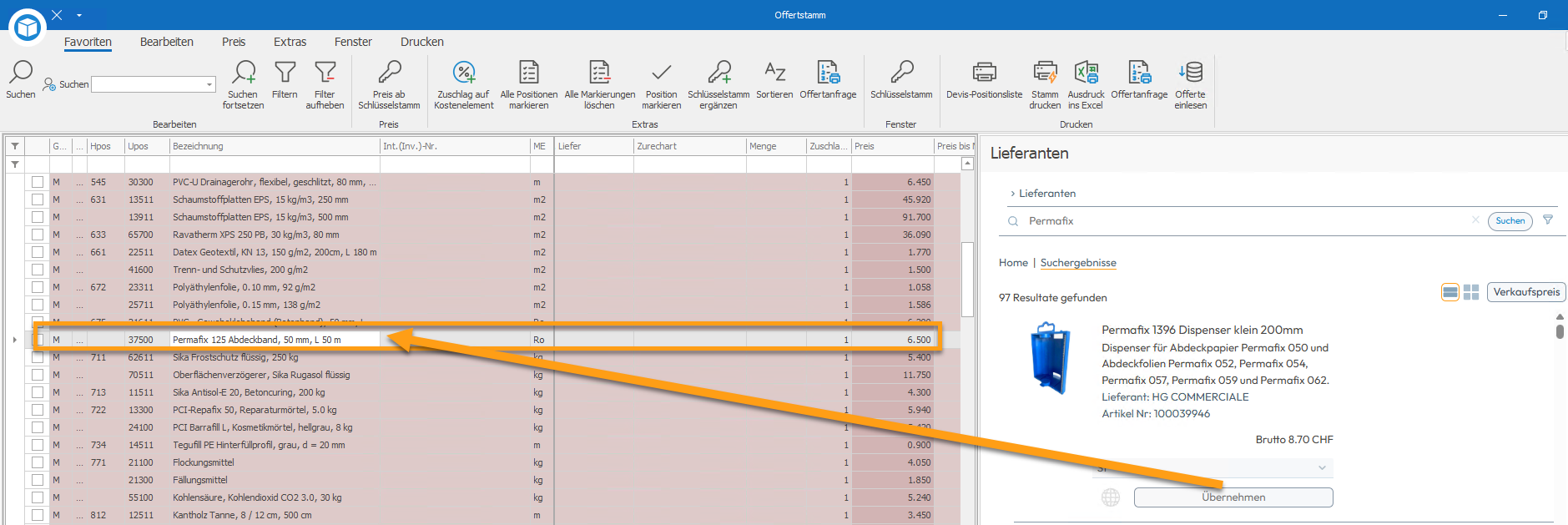This screenshot has height=525, width=1568.
Task: Click Alle Markierungen löschen
Action: (599, 84)
